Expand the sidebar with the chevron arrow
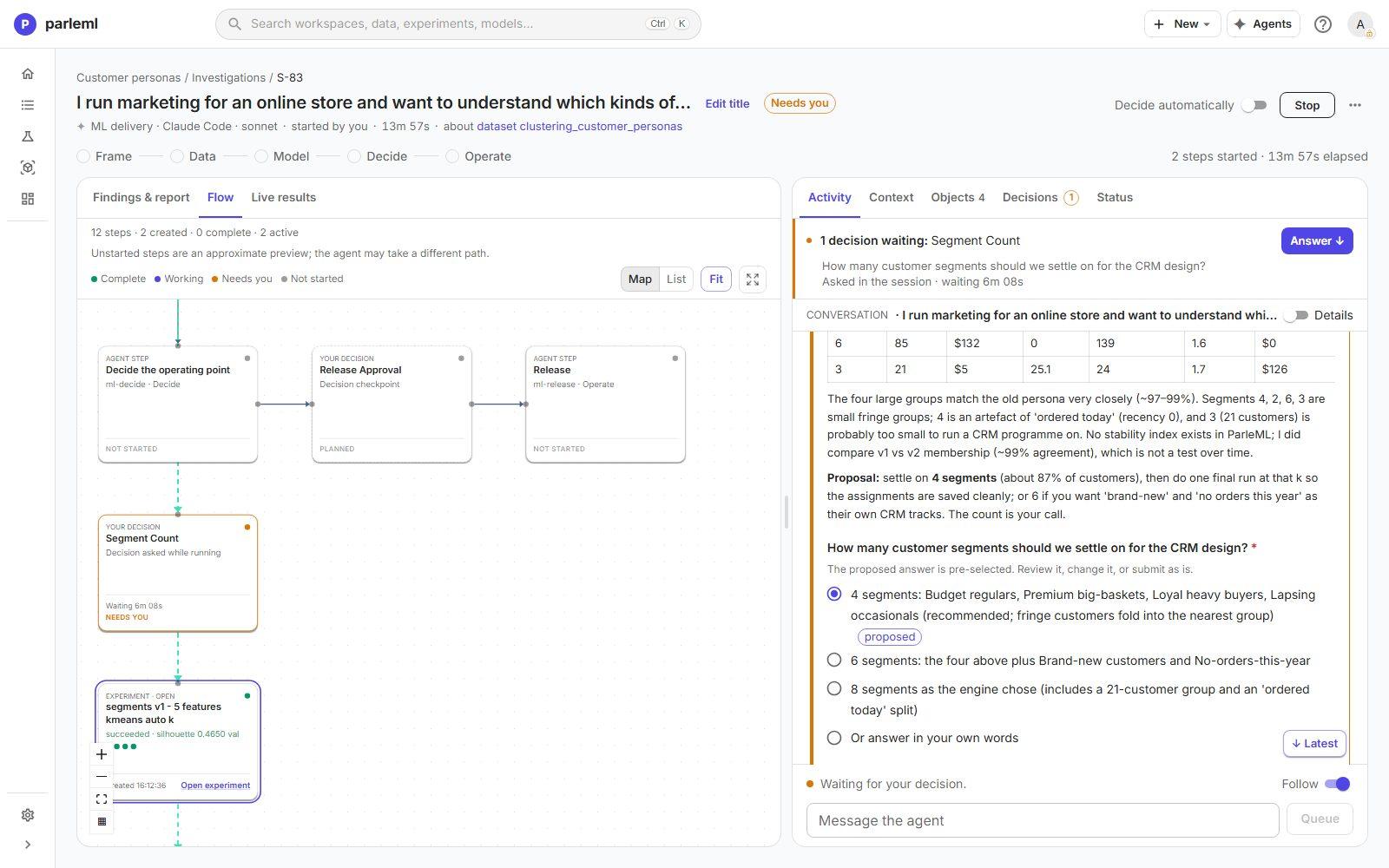 (x=28, y=845)
